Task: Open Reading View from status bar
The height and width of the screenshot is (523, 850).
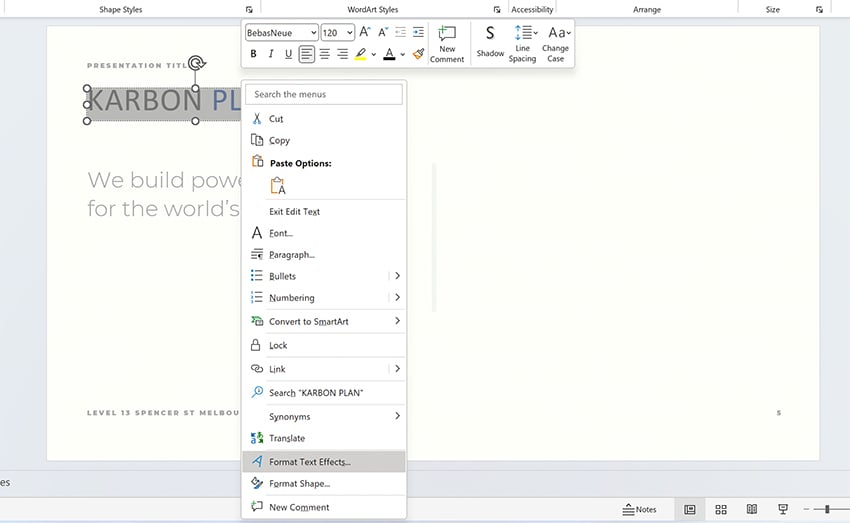Action: (752, 509)
